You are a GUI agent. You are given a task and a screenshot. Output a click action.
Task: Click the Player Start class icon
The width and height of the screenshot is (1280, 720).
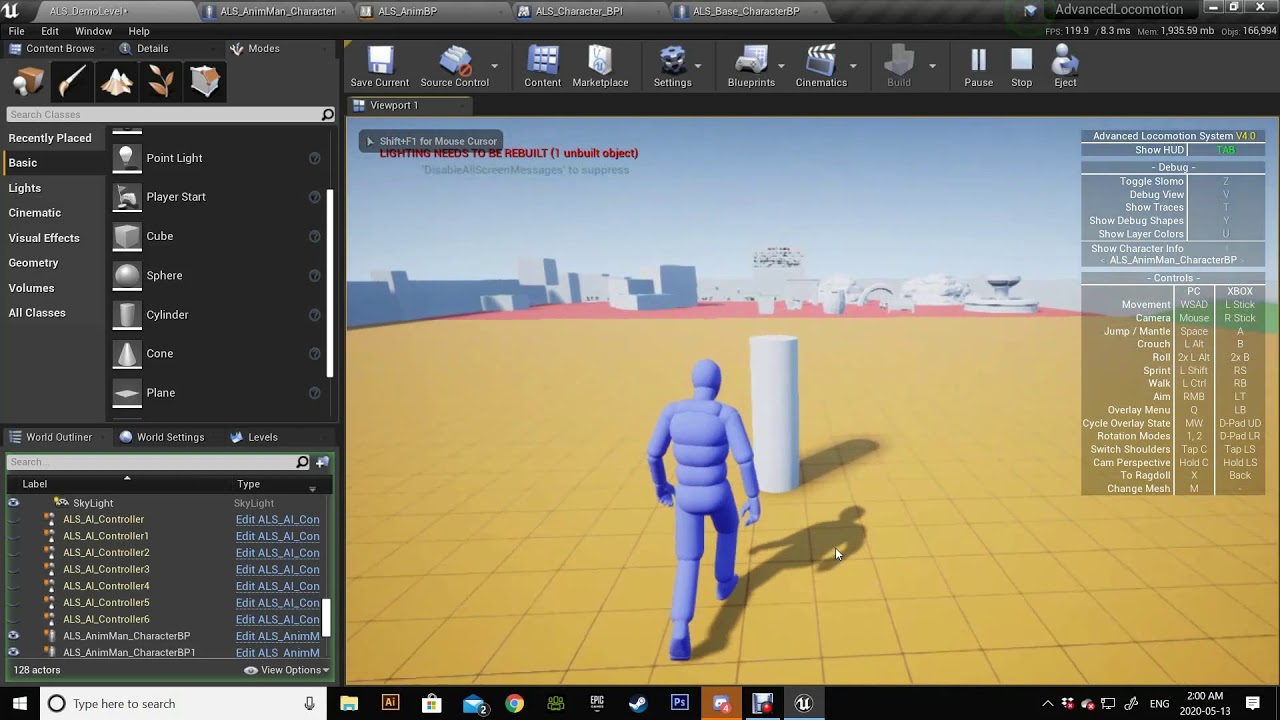point(127,197)
